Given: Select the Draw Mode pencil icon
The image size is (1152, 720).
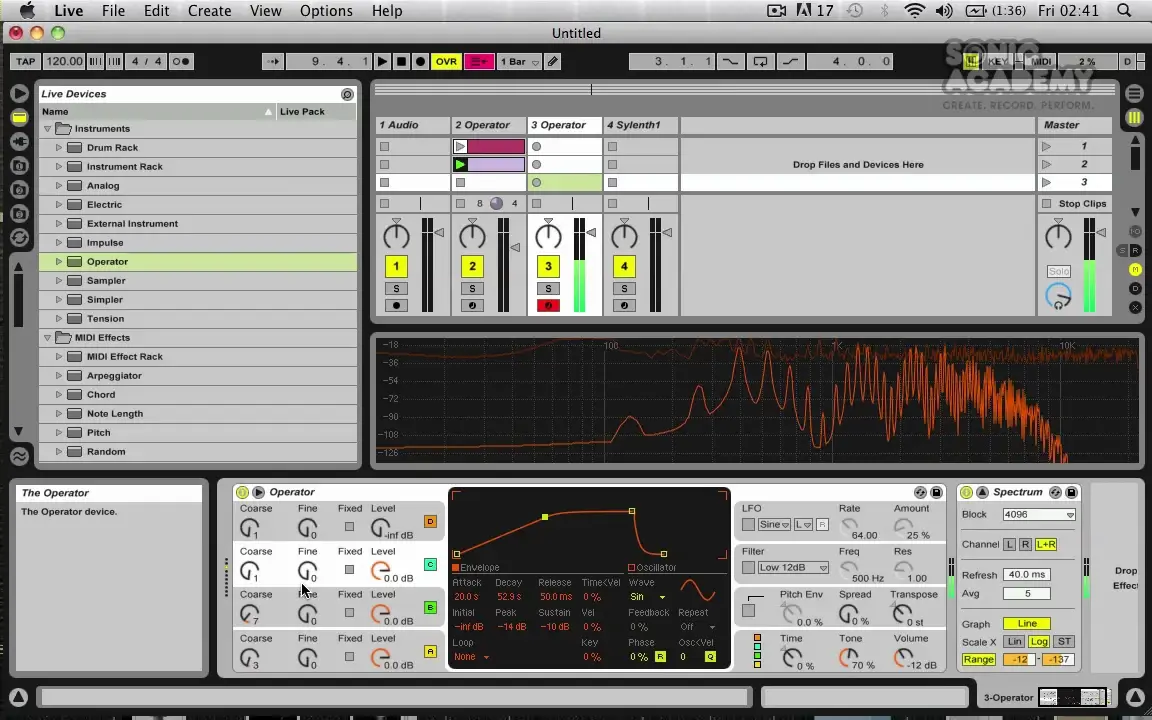Looking at the screenshot, I should coord(552,62).
